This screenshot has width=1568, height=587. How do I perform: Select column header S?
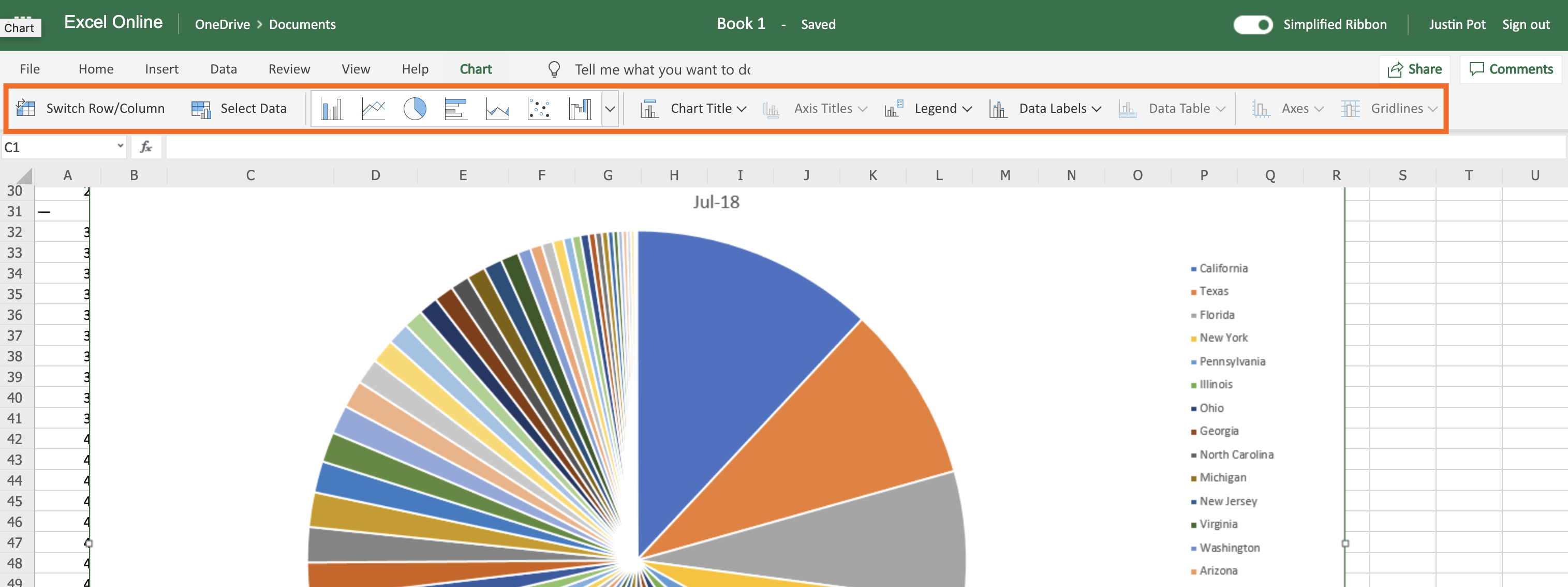(x=1402, y=175)
